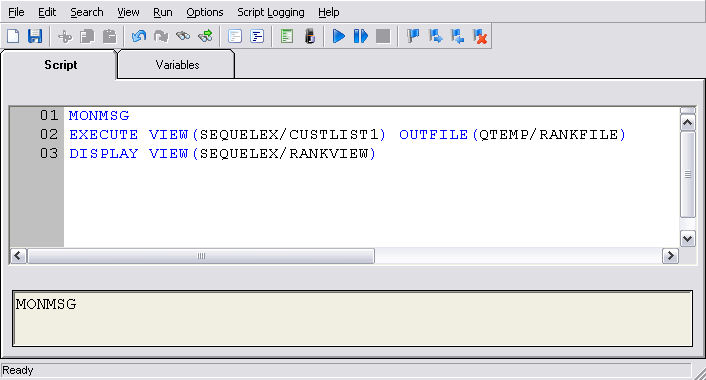Toggle bookmark with blue flag icon

coord(413,36)
